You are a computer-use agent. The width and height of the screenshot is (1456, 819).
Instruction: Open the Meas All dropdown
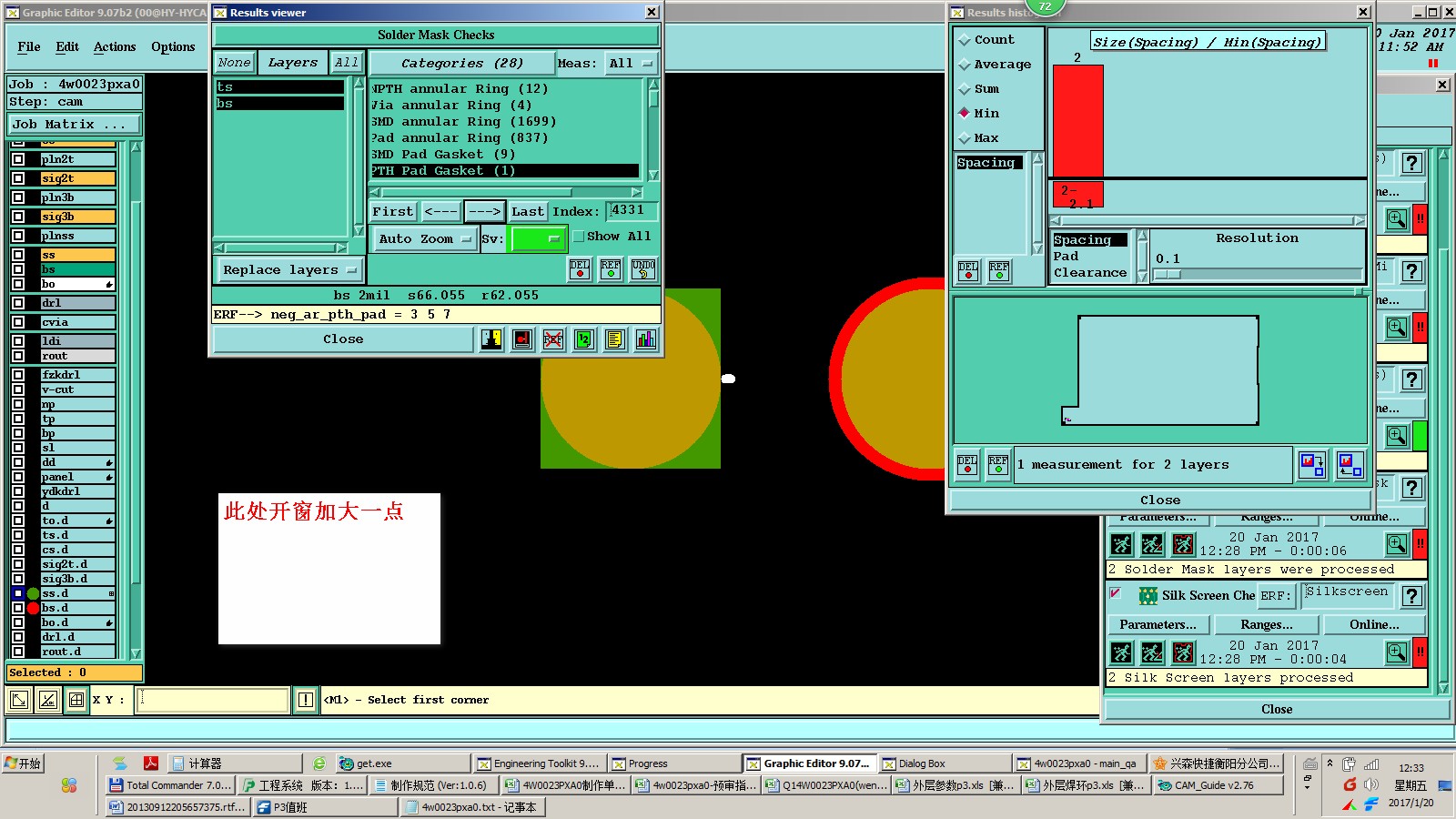pyautogui.click(x=631, y=64)
